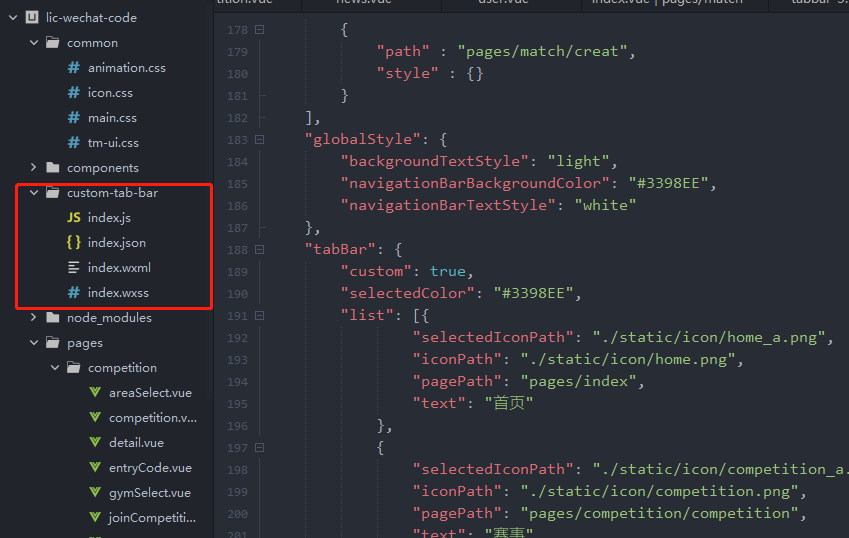Viewport: 849px width, 538px height.
Task: Click "./static/icon/home.png" iconPath string
Action: (x=628, y=359)
